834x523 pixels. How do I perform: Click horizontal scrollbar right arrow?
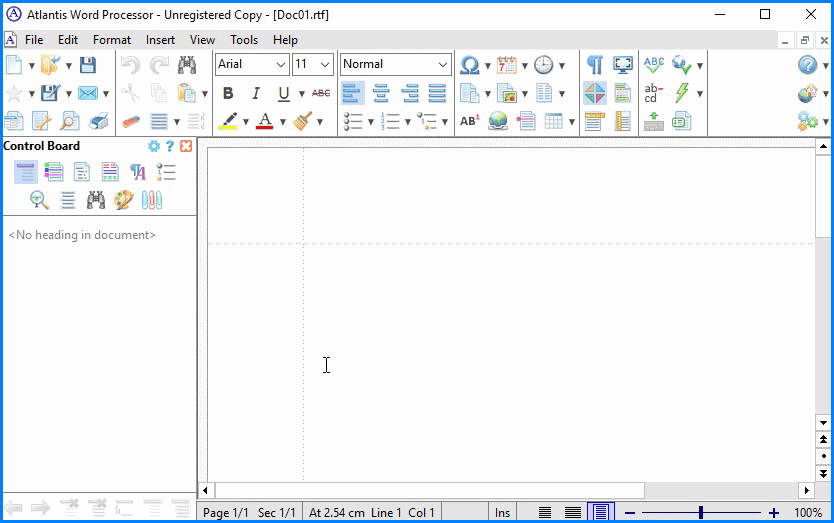(807, 491)
